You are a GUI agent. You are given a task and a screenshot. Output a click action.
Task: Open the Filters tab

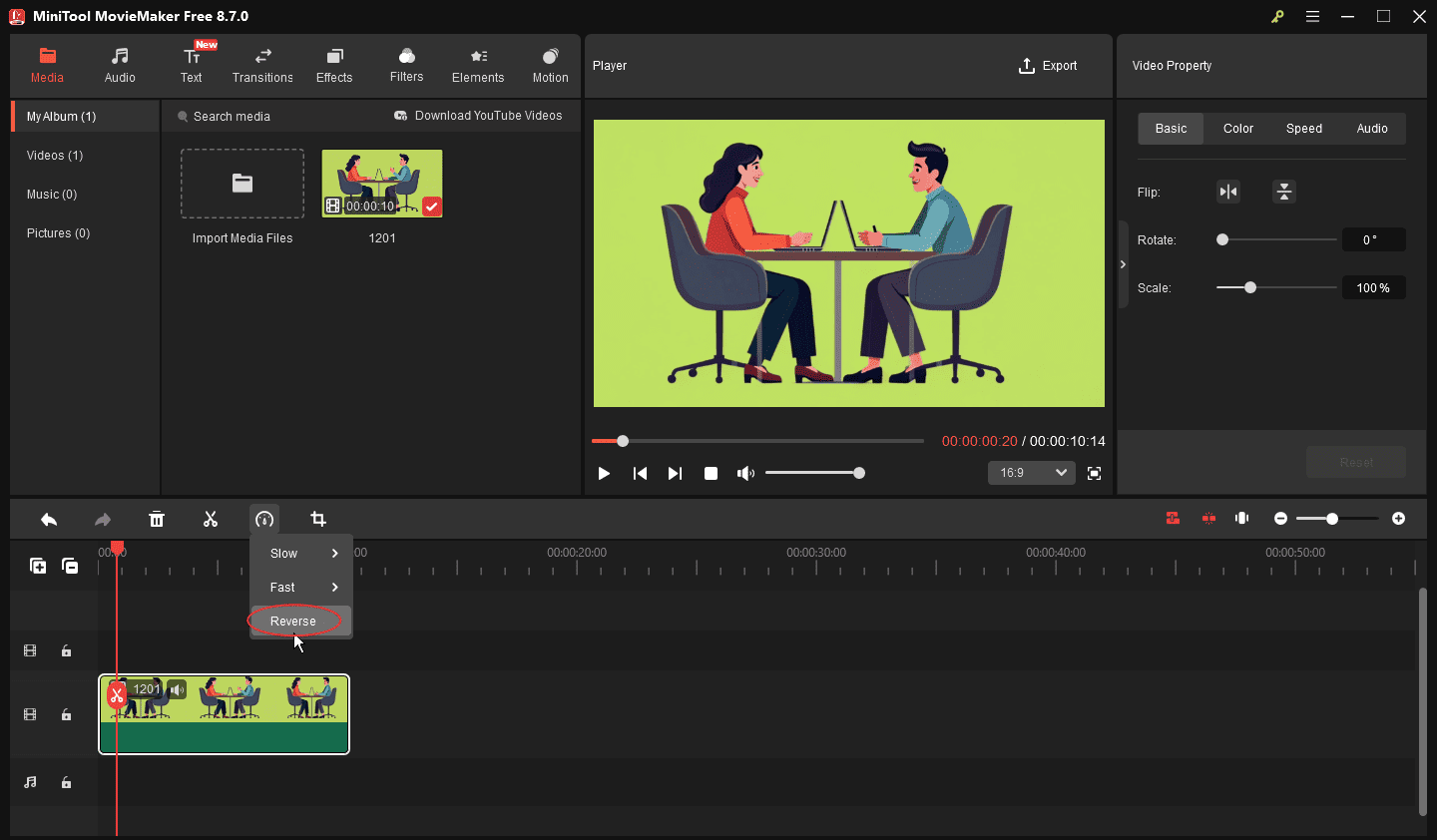(x=406, y=66)
